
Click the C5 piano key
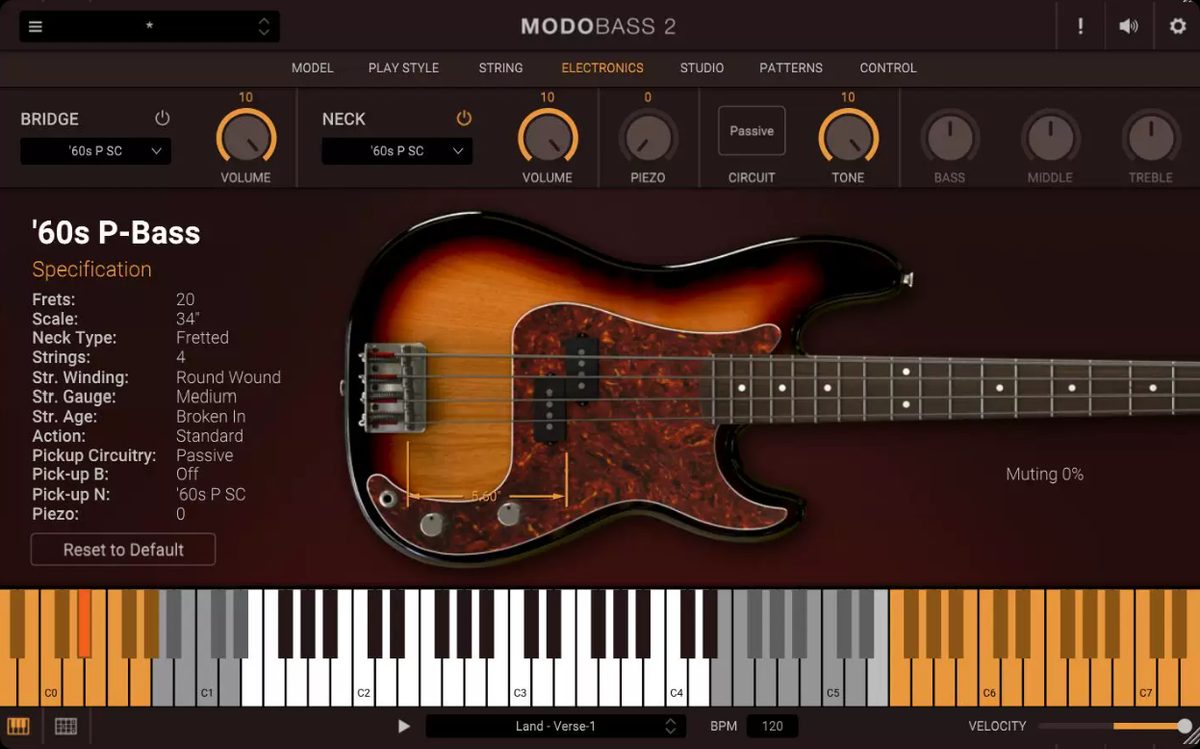tap(833, 682)
